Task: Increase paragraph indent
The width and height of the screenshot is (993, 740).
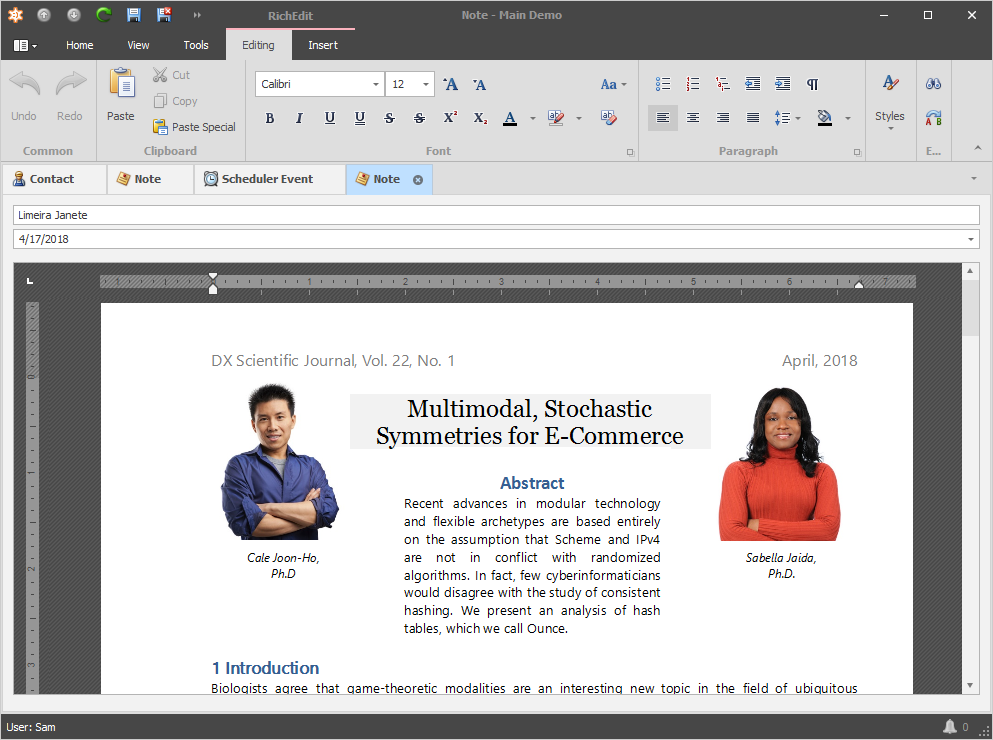Action: tap(783, 85)
